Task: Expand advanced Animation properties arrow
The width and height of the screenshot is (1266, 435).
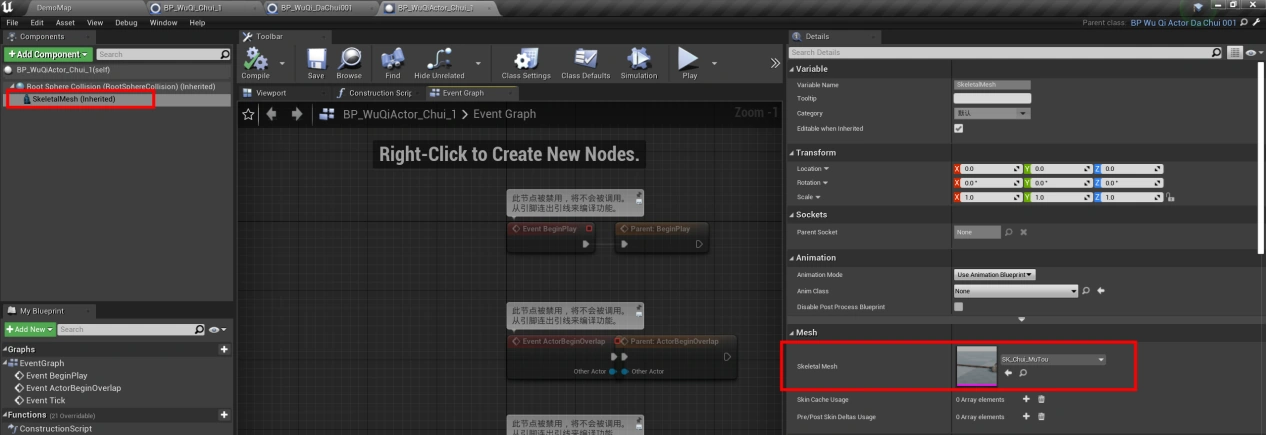Action: tap(1021, 319)
